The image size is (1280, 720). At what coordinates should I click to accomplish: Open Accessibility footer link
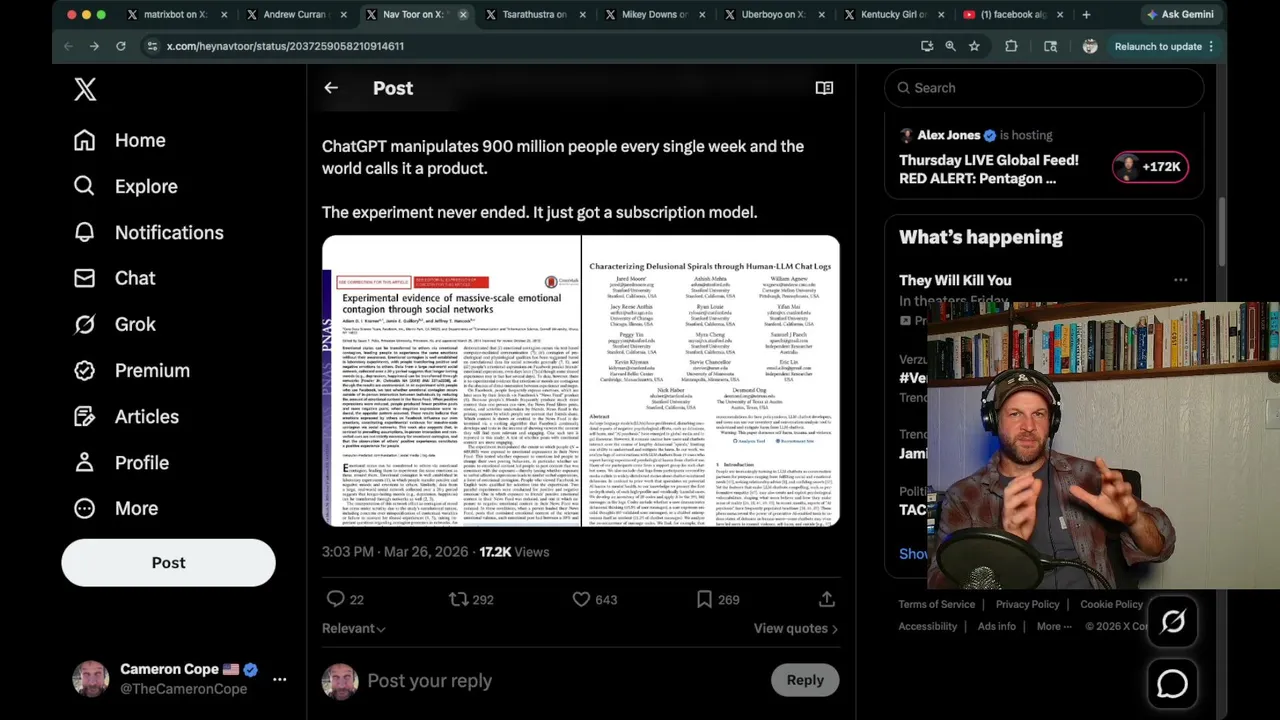[x=928, y=626]
